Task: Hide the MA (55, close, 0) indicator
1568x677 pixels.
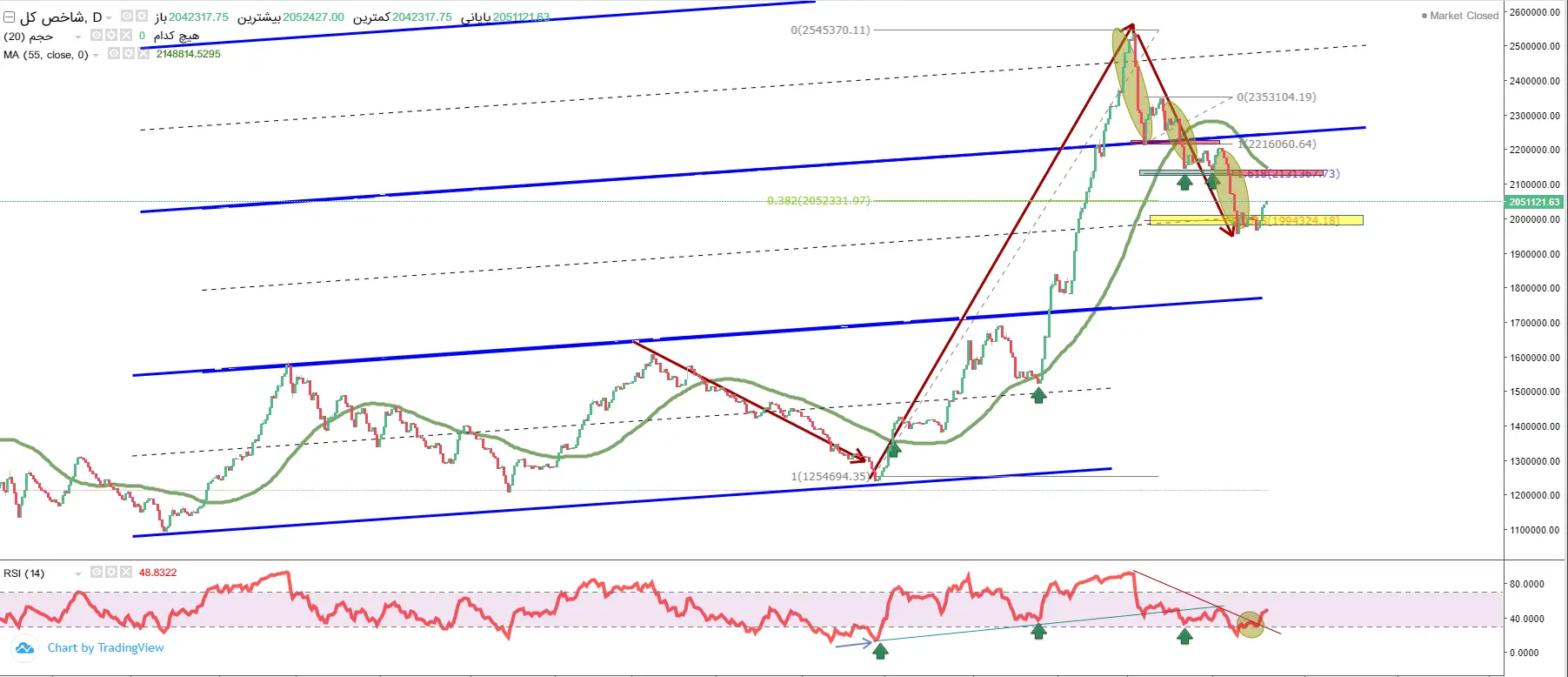Action: [114, 54]
